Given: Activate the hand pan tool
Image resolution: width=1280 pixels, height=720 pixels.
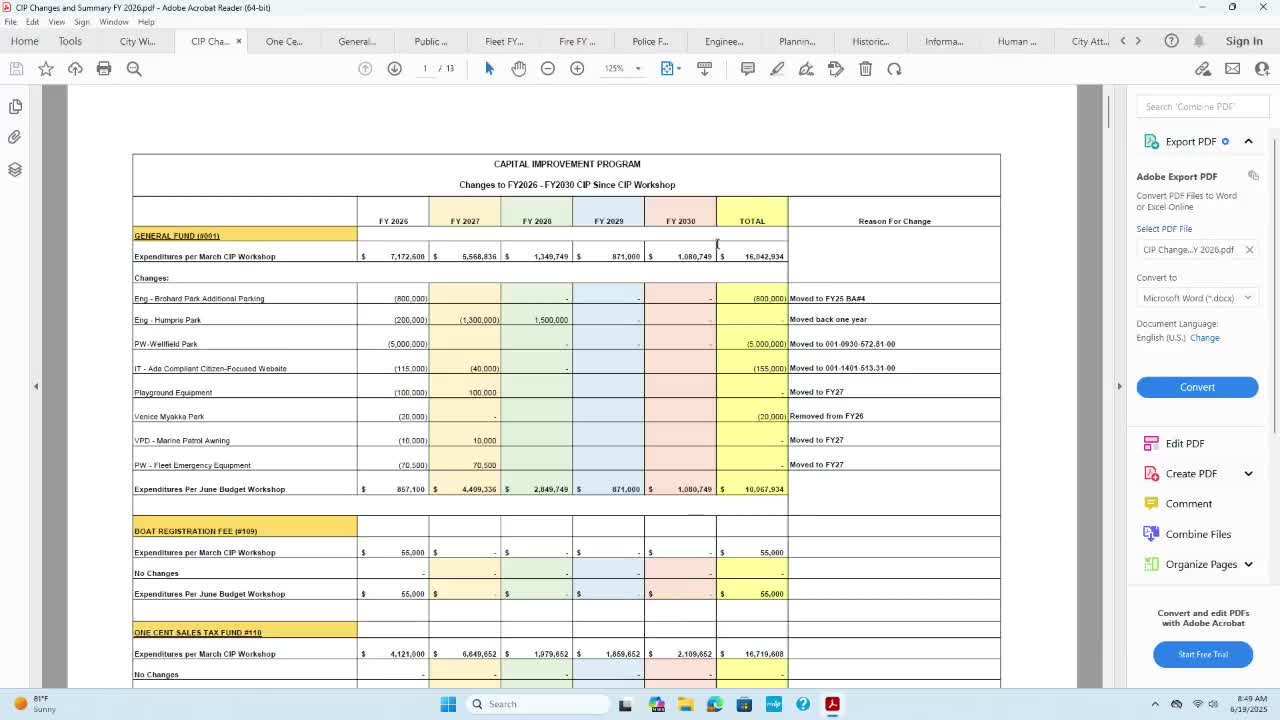Looking at the screenshot, I should (518, 69).
